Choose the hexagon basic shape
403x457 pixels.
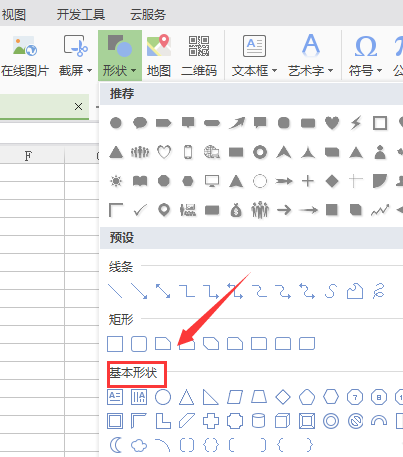(331, 397)
